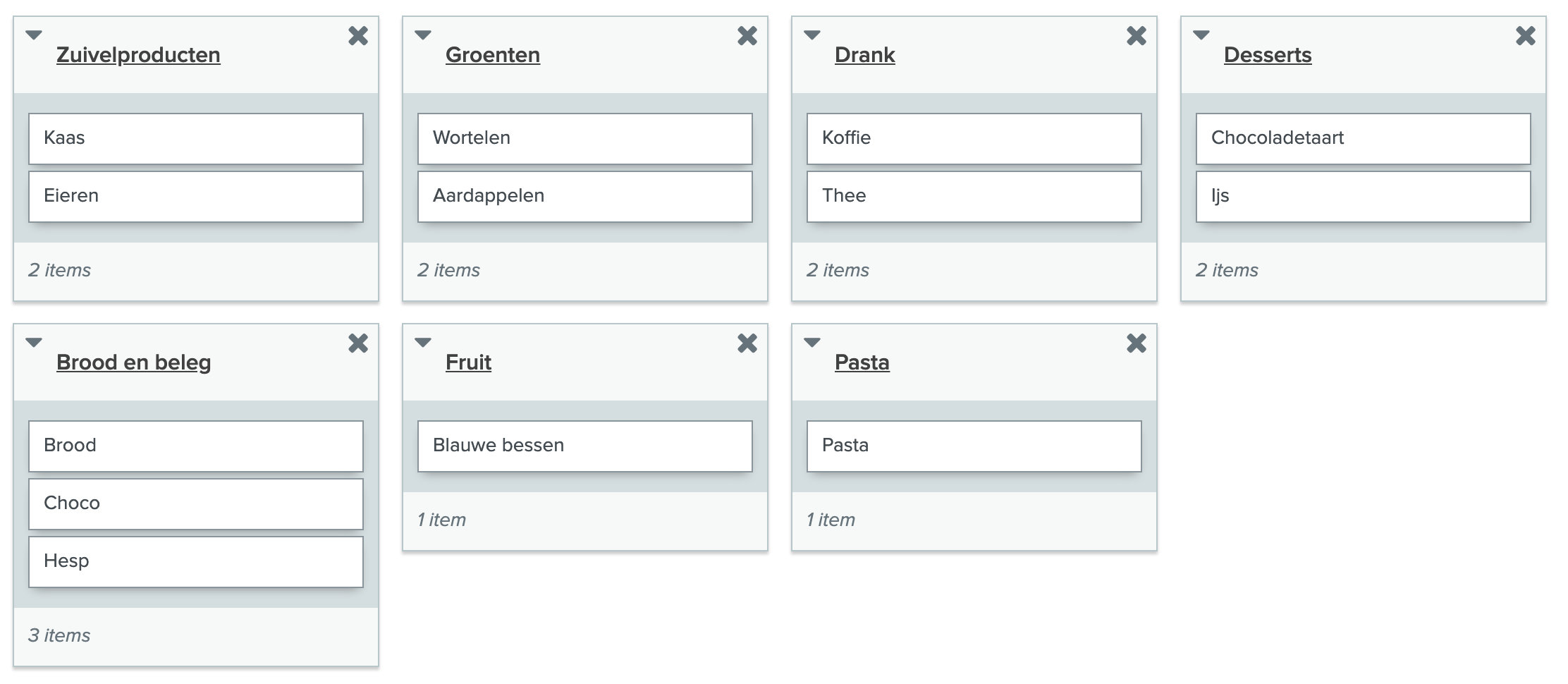Select the Chocoladetaart item
The width and height of the screenshot is (1568, 684).
coord(1363,138)
